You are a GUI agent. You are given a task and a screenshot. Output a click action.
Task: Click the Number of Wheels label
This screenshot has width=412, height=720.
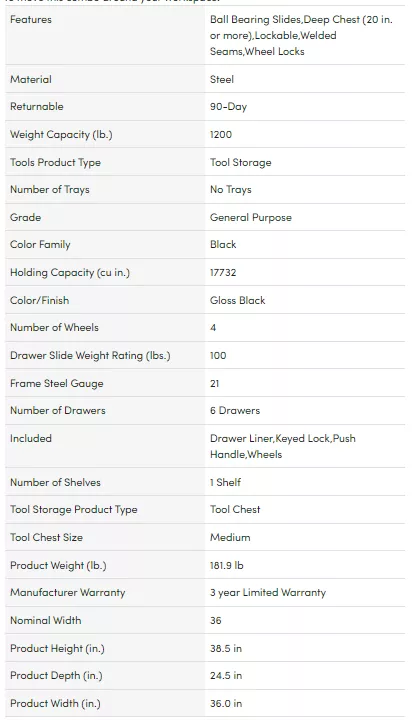[54, 328]
